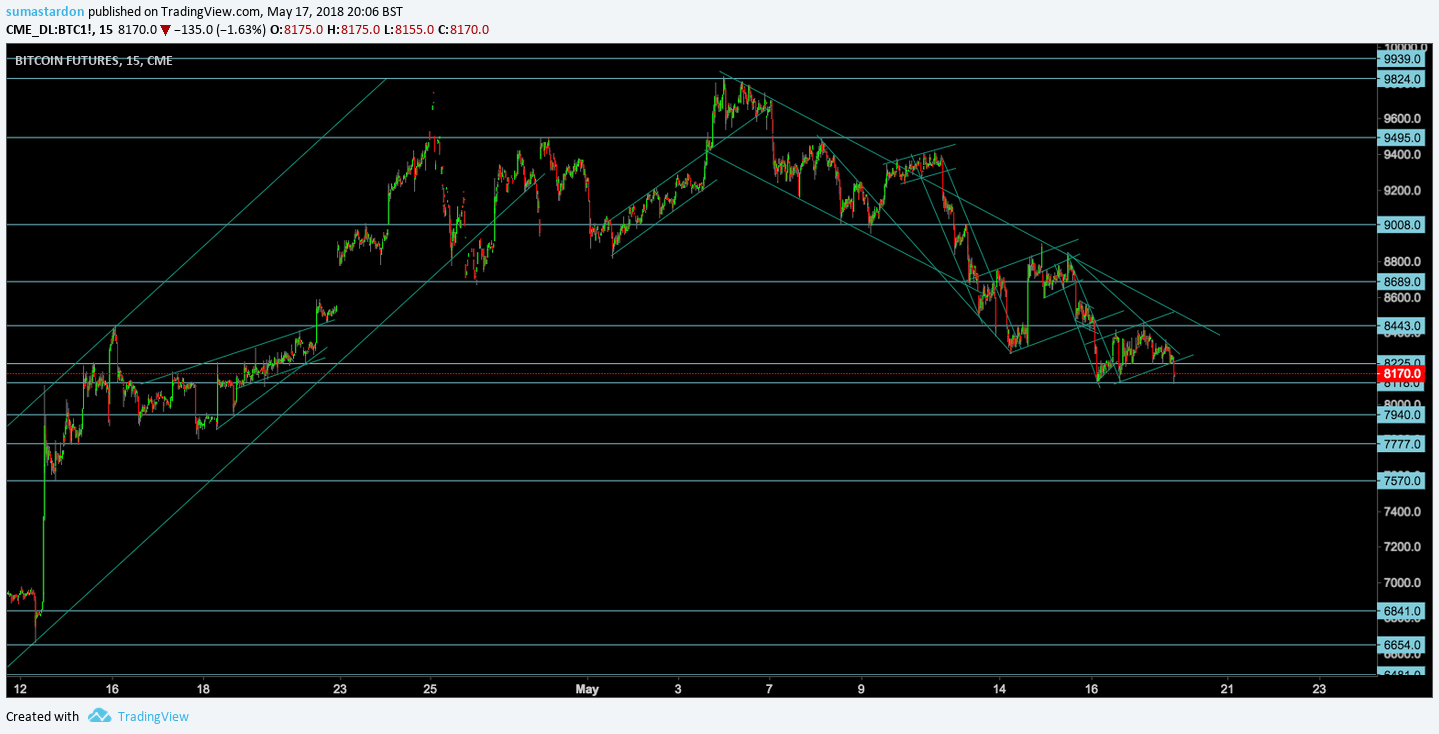Click the 9939.0 price level label

pos(1403,59)
